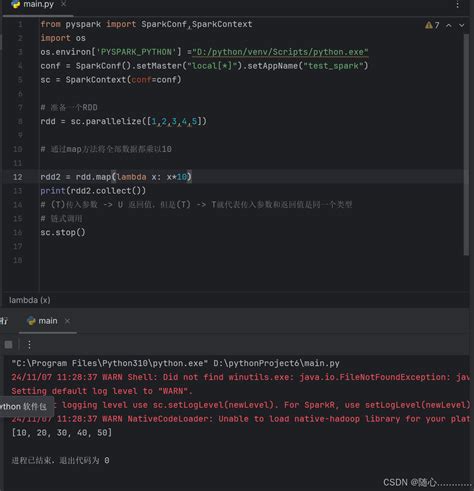Click the WARN NativeCodeLoader message
Image resolution: width=474 pixels, height=491 pixels.
[240, 419]
